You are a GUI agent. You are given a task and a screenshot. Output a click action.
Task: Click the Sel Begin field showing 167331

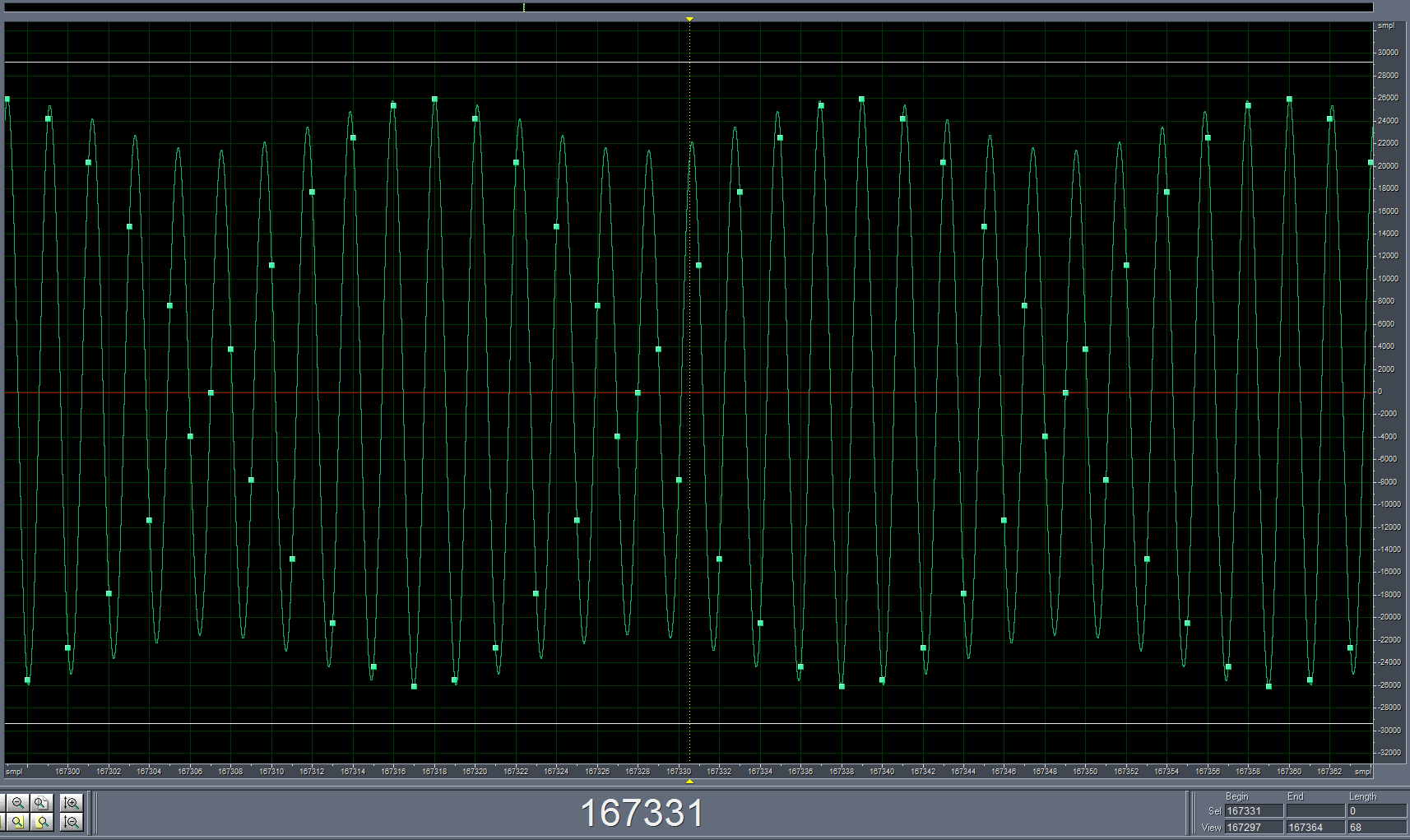point(1255,810)
